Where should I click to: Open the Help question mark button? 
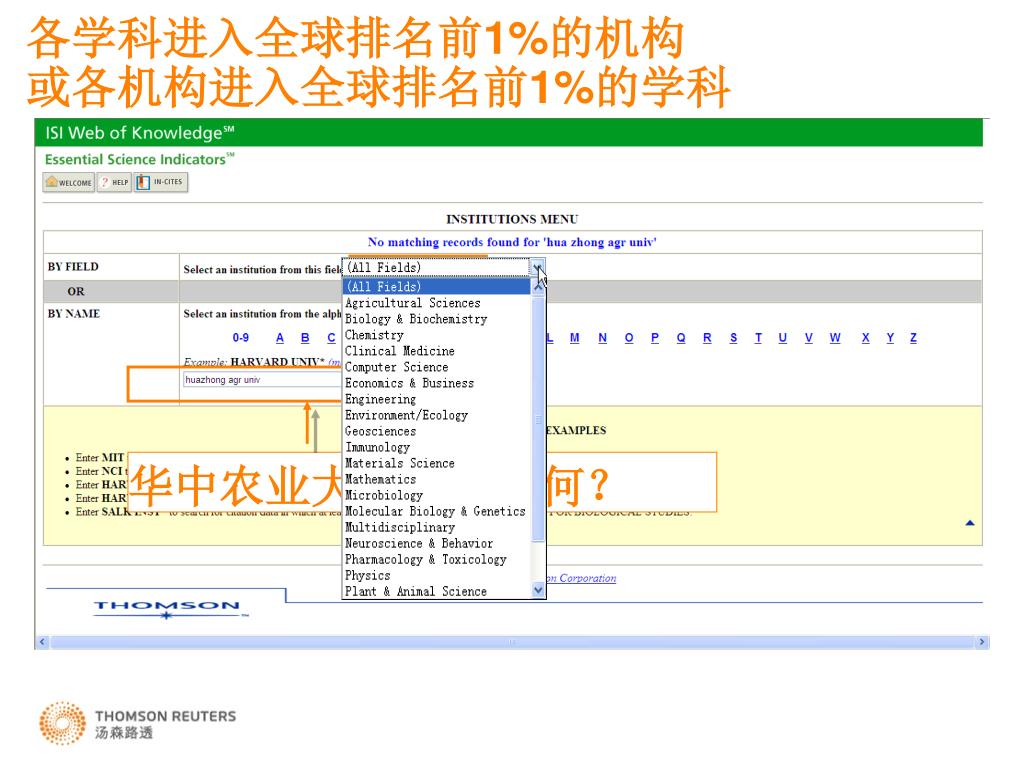tap(114, 182)
